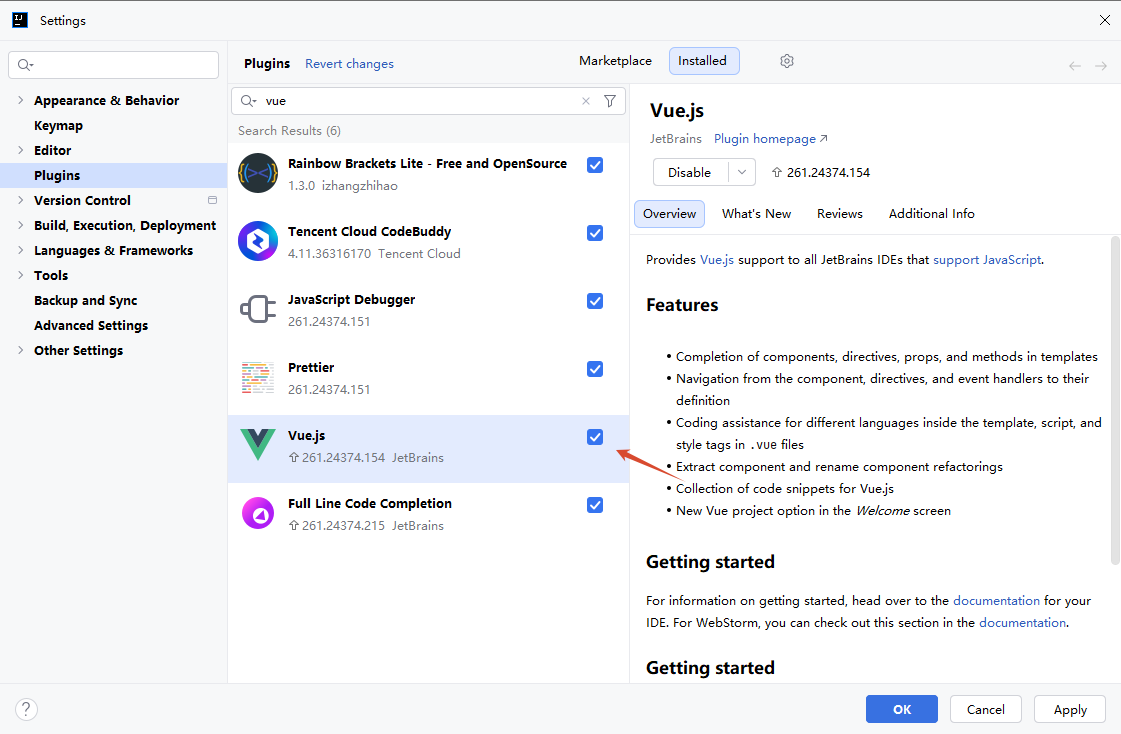This screenshot has width=1121, height=734.
Task: Click the OK button
Action: (x=901, y=709)
